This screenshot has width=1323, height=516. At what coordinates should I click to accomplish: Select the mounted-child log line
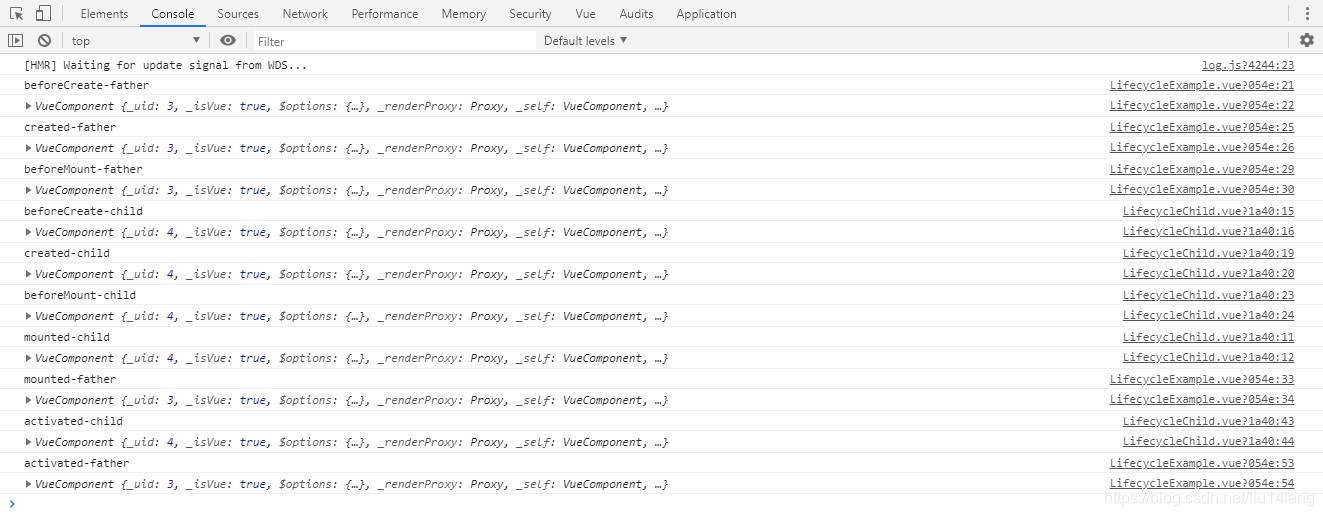(67, 337)
